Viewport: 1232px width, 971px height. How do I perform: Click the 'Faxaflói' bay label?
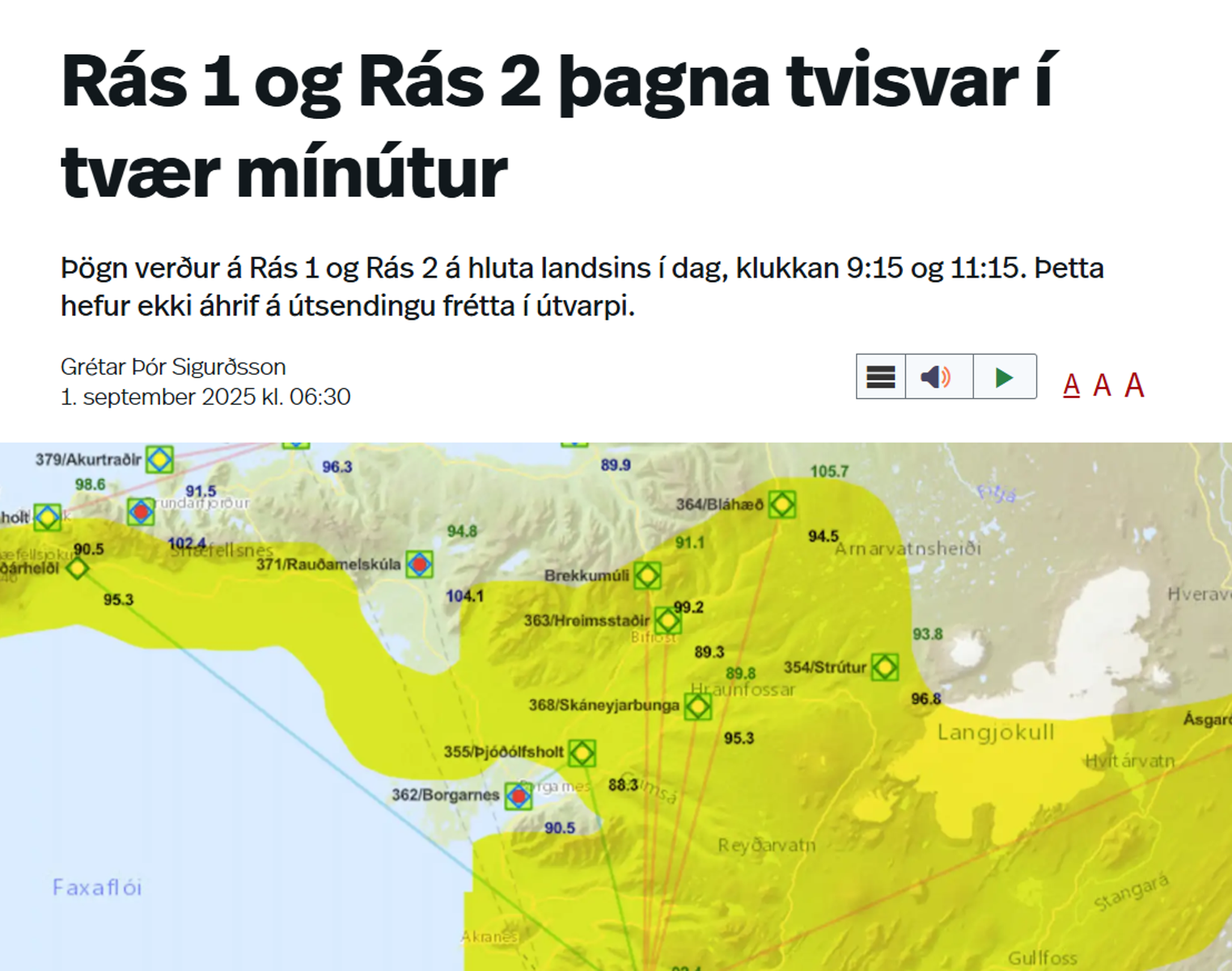coord(97,888)
